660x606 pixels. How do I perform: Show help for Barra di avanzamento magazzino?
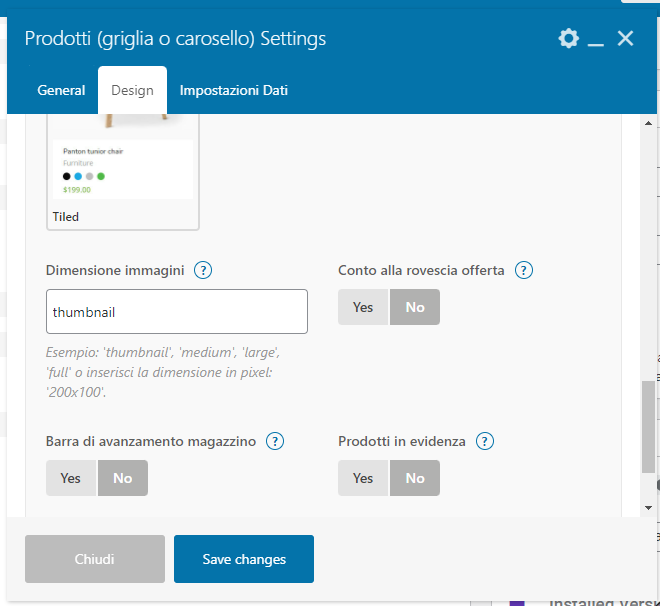click(x=275, y=441)
